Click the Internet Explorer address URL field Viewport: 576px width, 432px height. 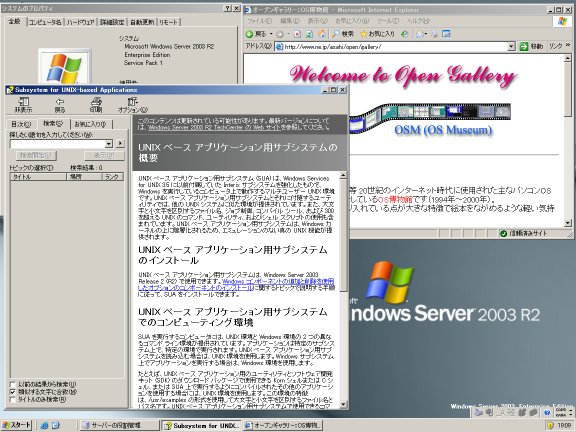395,47
